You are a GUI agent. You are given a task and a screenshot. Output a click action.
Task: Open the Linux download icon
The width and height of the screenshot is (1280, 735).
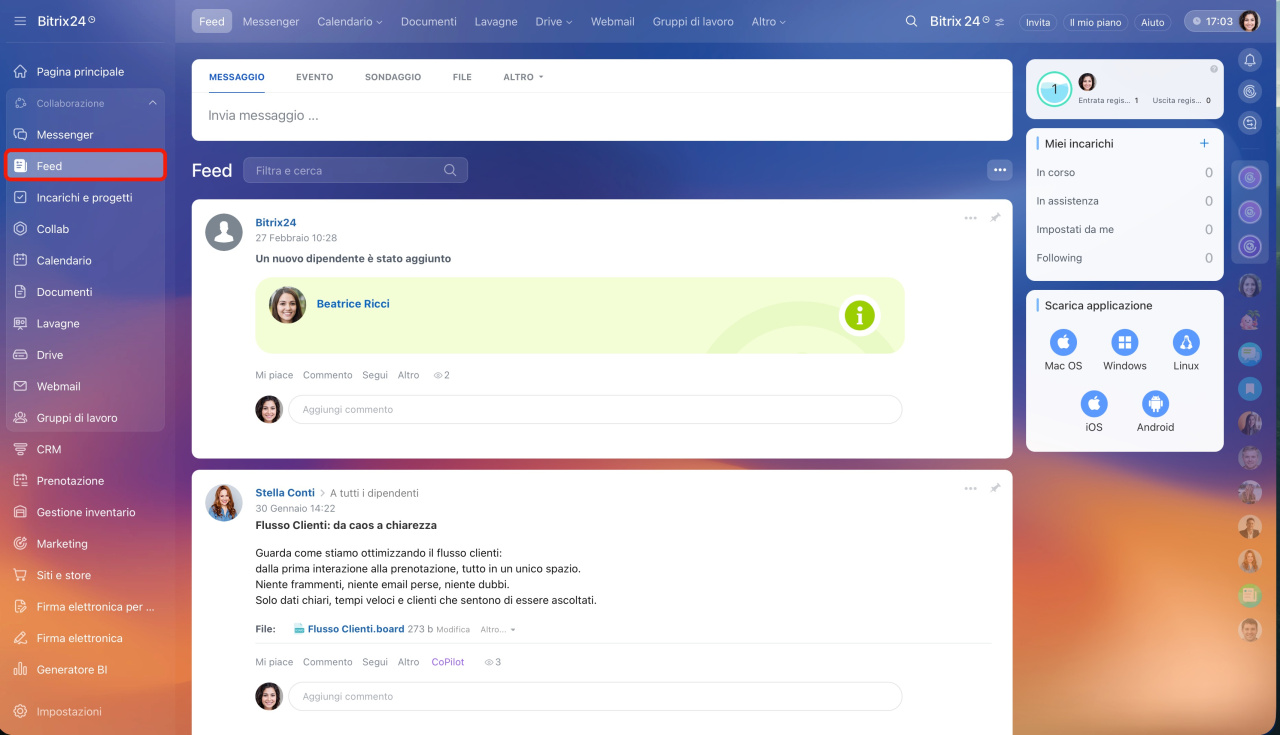(1186, 343)
